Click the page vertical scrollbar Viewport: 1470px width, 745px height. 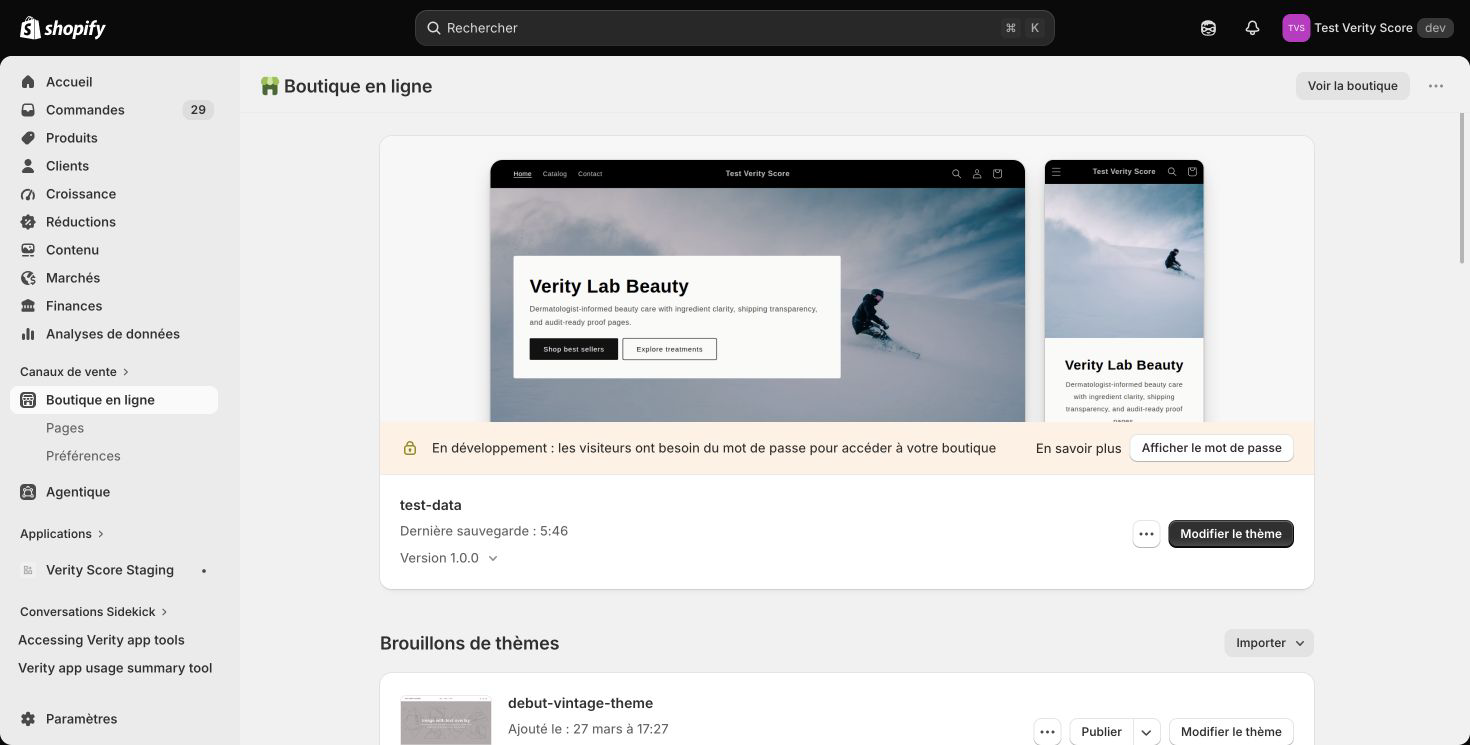pos(1463,190)
